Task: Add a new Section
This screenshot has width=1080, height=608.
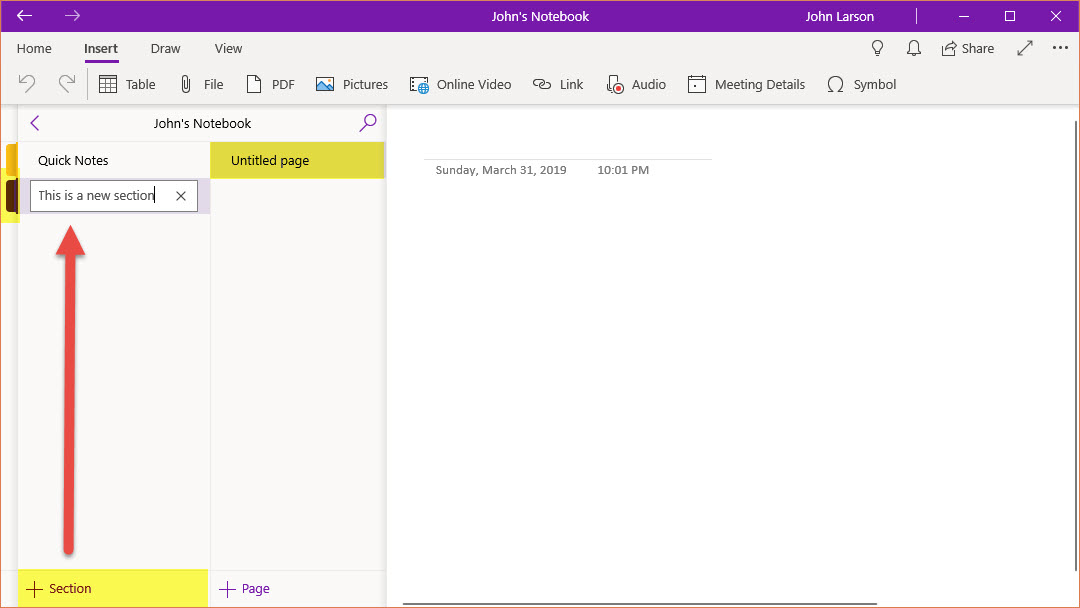Action: (60, 589)
